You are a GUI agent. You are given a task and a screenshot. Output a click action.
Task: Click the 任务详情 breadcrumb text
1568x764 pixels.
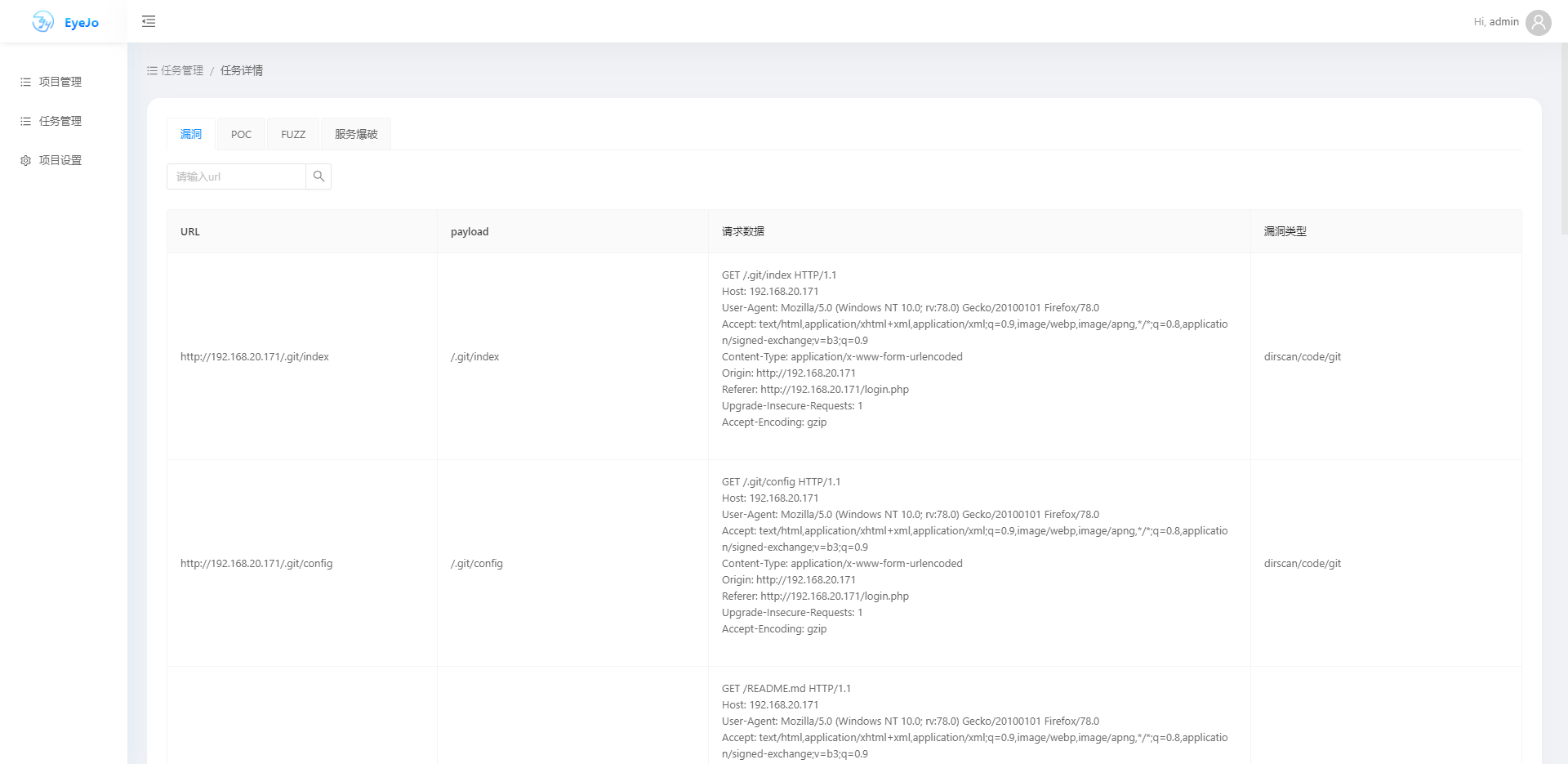(242, 70)
